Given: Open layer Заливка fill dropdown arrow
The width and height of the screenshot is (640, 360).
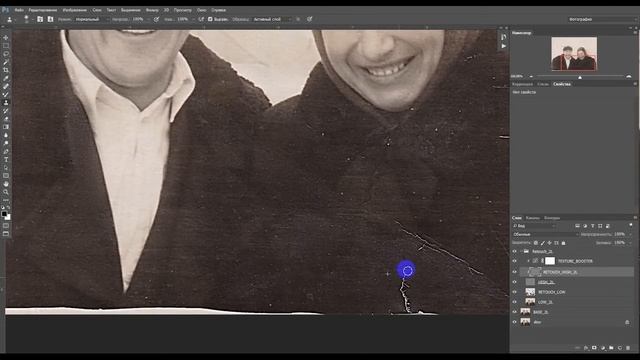Looking at the screenshot, I should (630, 243).
